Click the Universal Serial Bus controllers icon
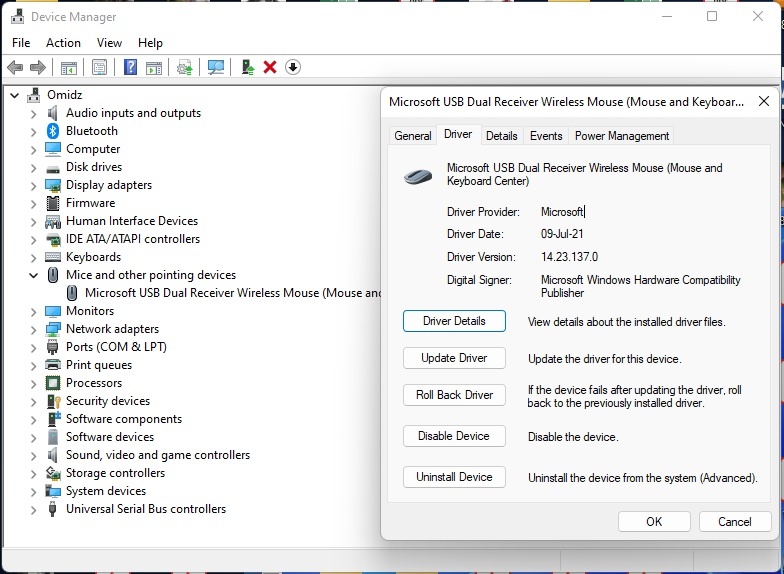Viewport: 784px width, 574px height. click(x=52, y=509)
